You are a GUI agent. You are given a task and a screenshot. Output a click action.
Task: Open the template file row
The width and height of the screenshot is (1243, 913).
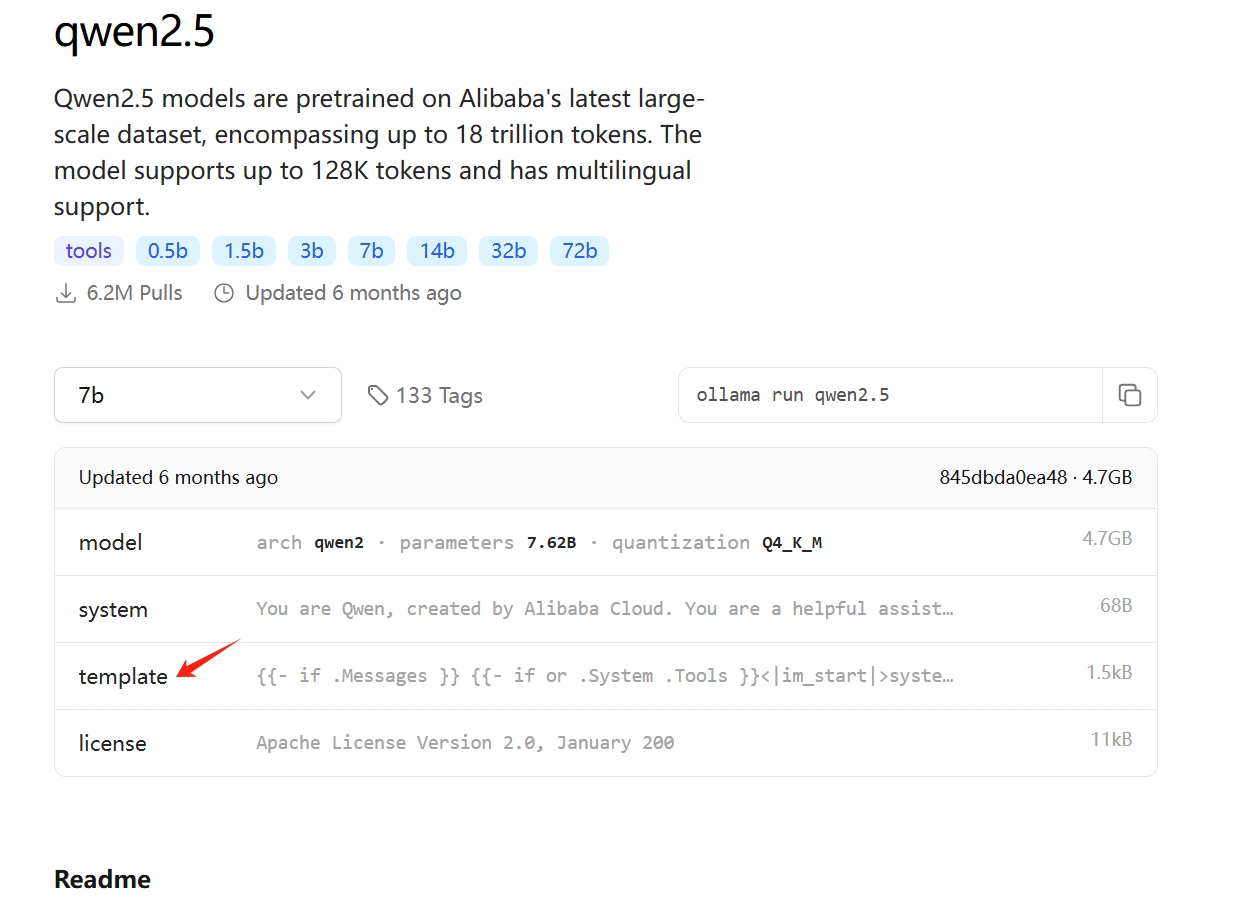605,676
